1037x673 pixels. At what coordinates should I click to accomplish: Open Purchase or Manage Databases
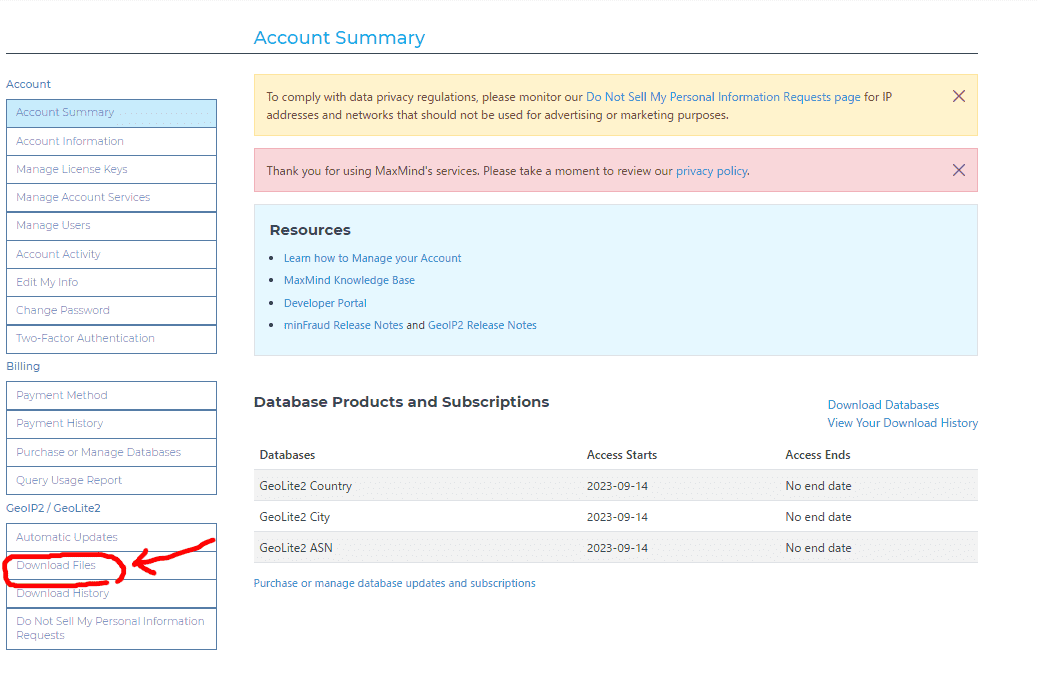(111, 452)
